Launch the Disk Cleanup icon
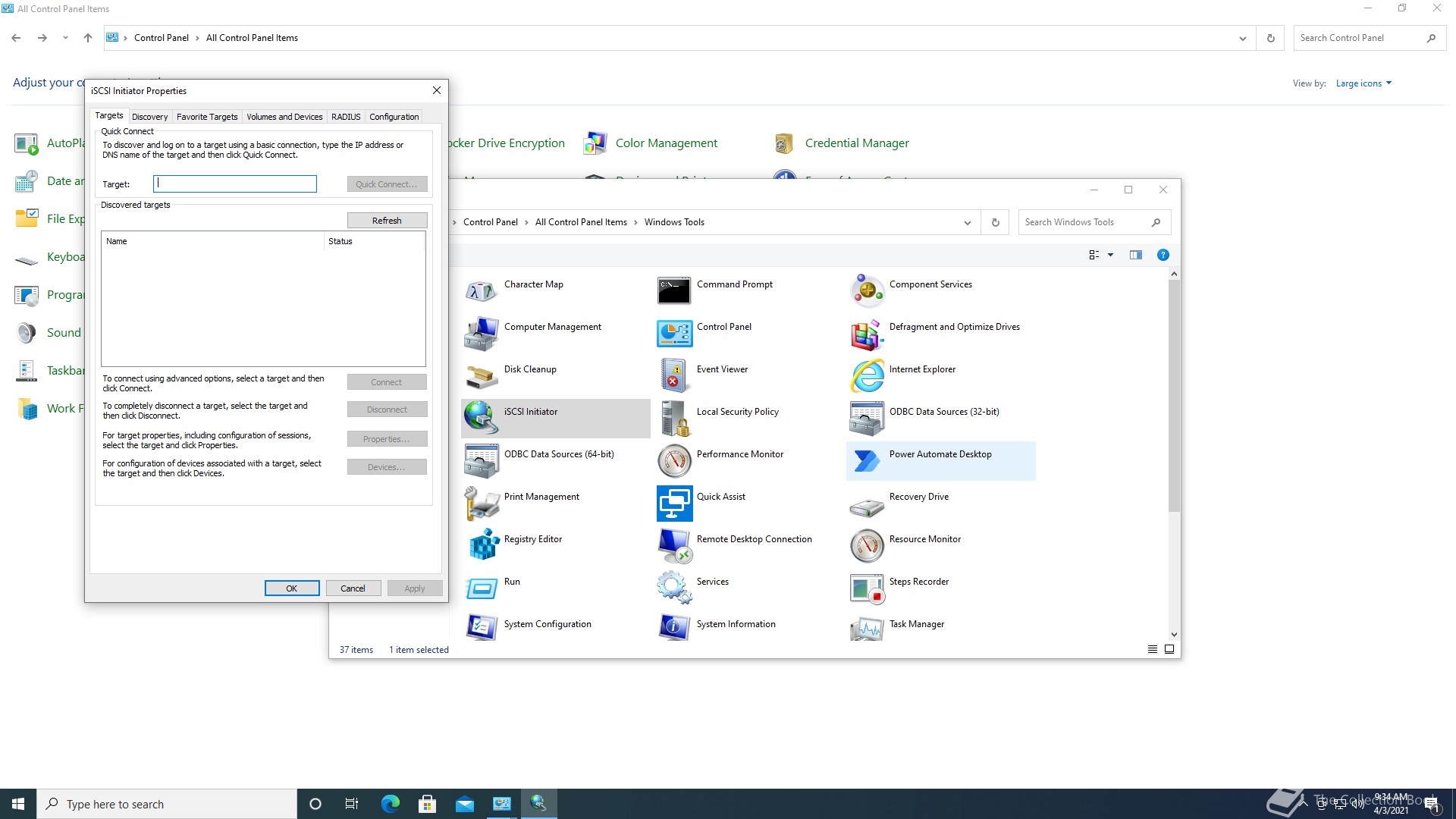Screen dimensions: 1456x819 [481, 375]
